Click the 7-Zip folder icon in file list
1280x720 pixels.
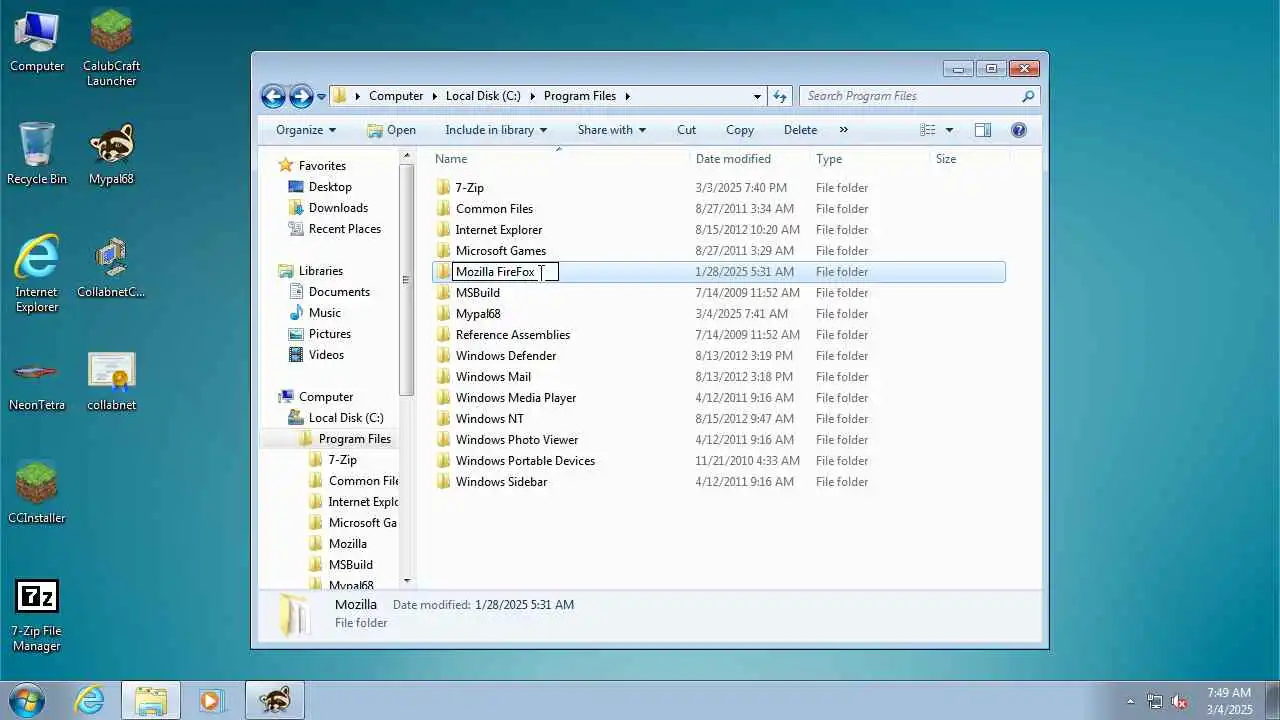click(x=444, y=188)
